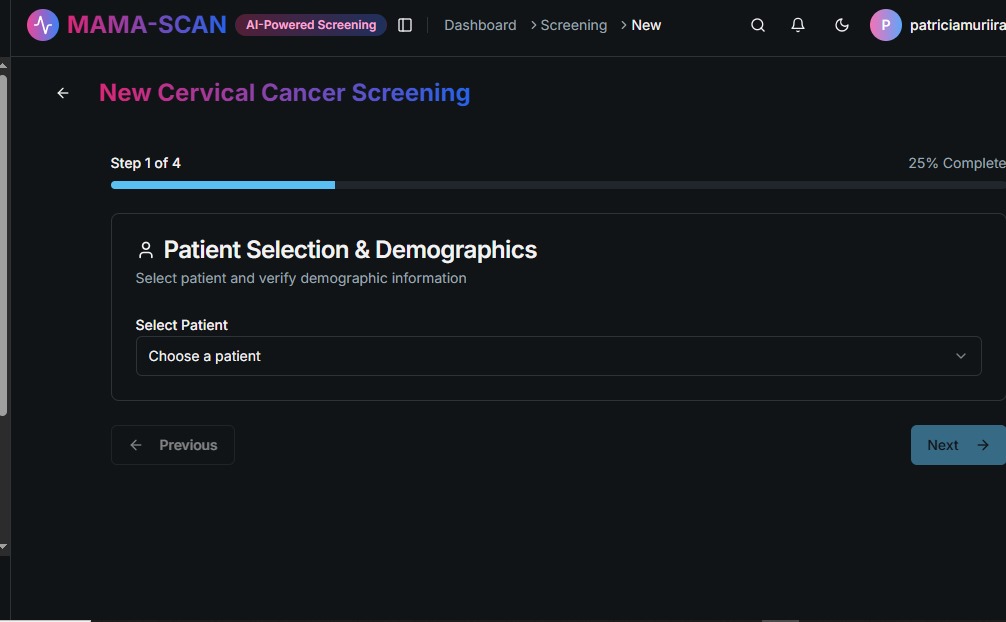
Task: Toggle the sidebar panel icon
Action: (405, 25)
